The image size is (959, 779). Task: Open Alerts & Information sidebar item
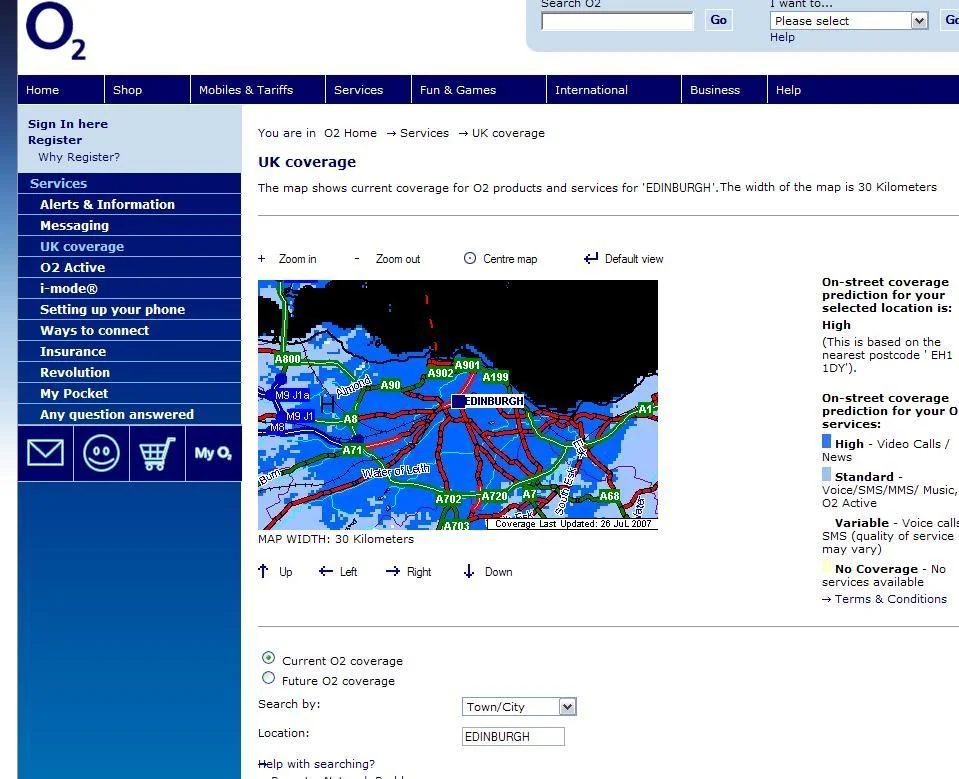coord(130,204)
